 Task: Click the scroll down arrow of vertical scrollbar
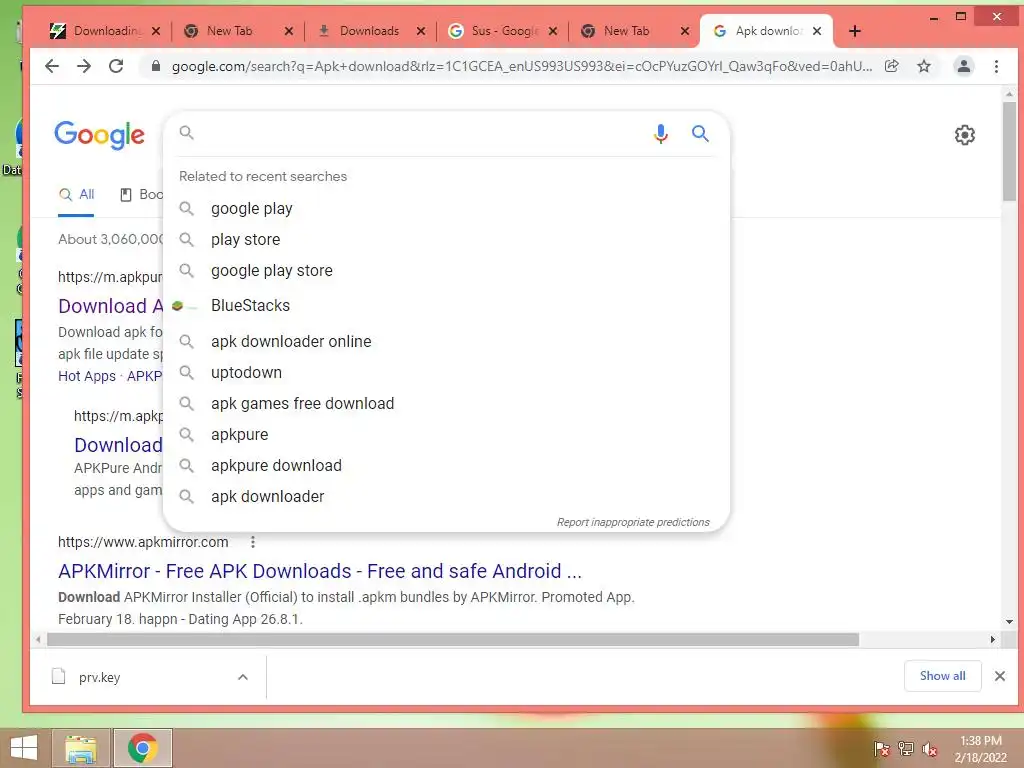[x=1010, y=622]
